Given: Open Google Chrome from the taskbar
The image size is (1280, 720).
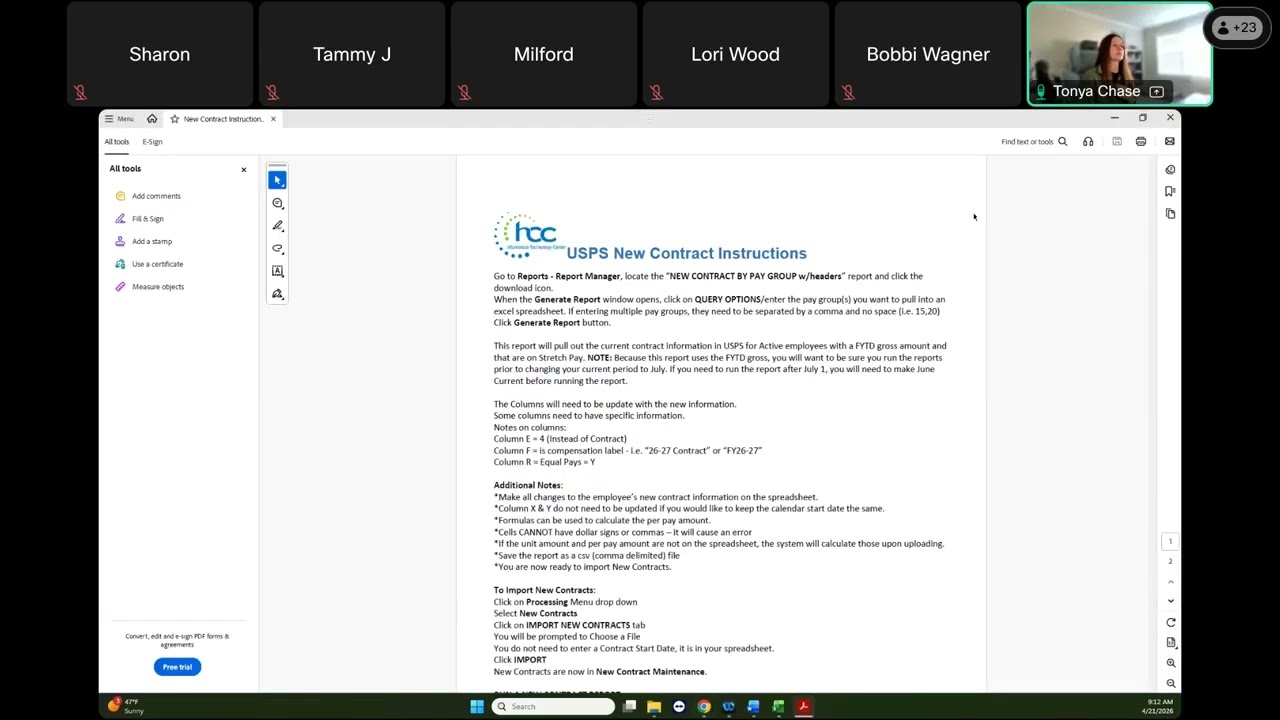Looking at the screenshot, I should [x=704, y=707].
